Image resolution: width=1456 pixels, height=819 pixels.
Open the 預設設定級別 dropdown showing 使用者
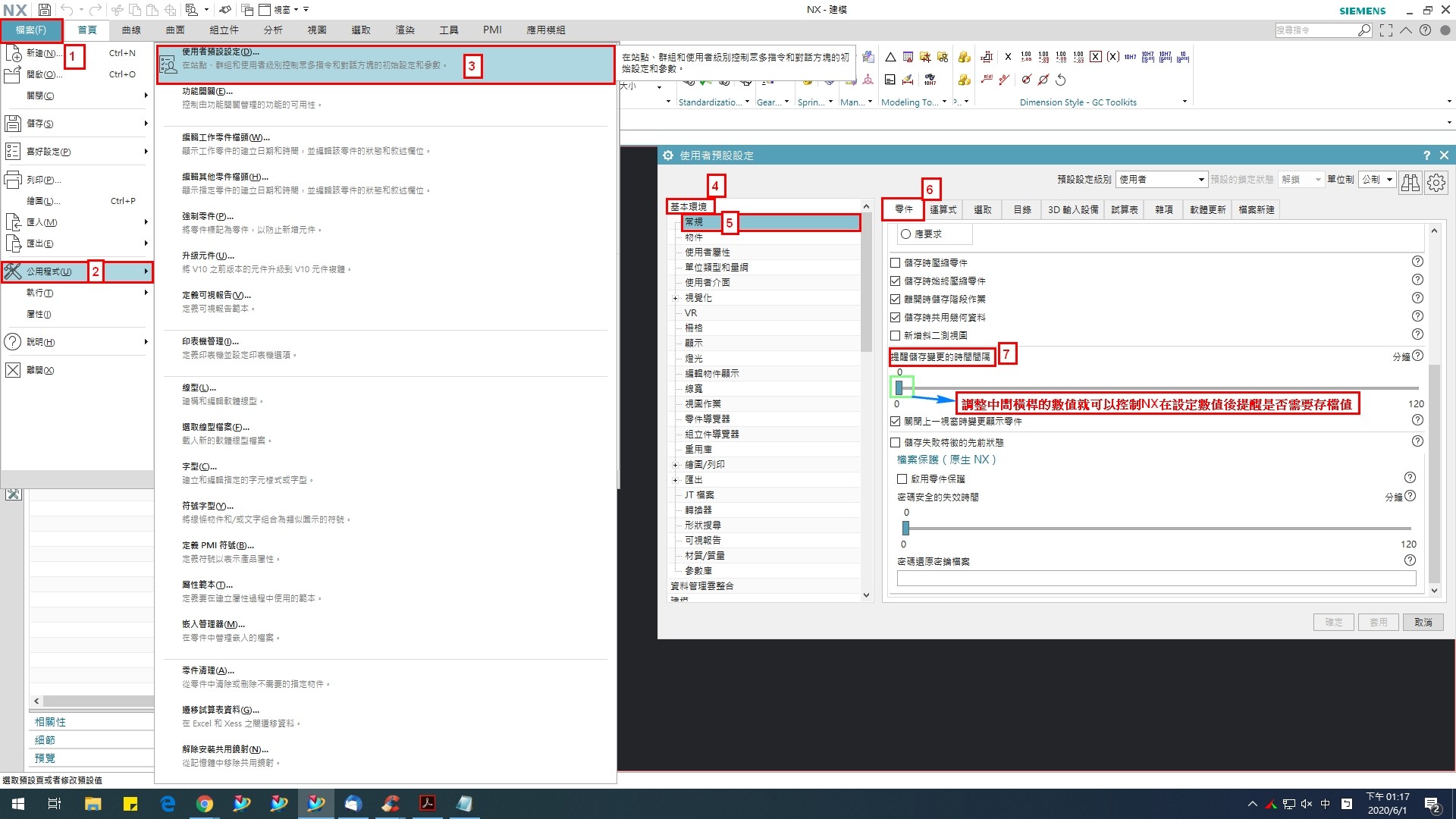(1161, 180)
